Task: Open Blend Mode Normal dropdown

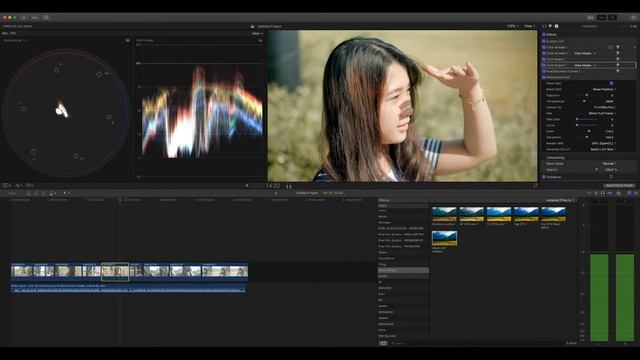Action: (609, 164)
